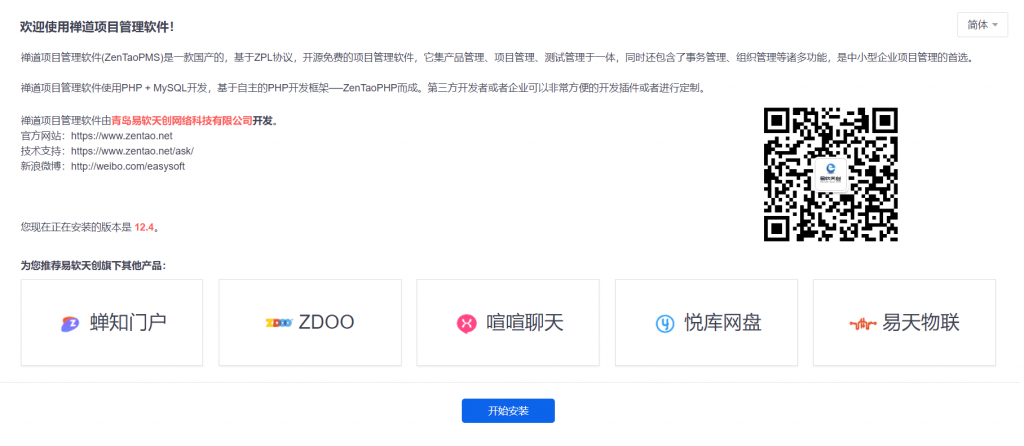Click the 喧喧聊天 pink chat icon
Image resolution: width=1024 pixels, height=446 pixels.
coord(466,323)
